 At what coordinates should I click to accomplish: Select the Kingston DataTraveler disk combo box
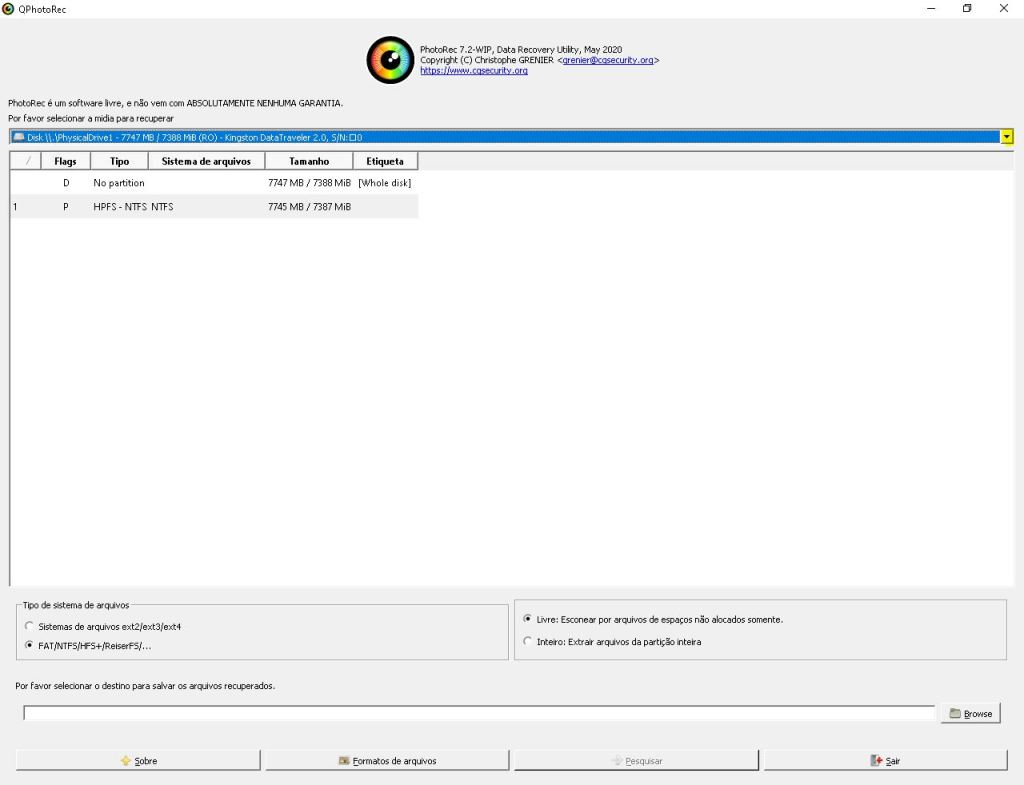point(500,137)
